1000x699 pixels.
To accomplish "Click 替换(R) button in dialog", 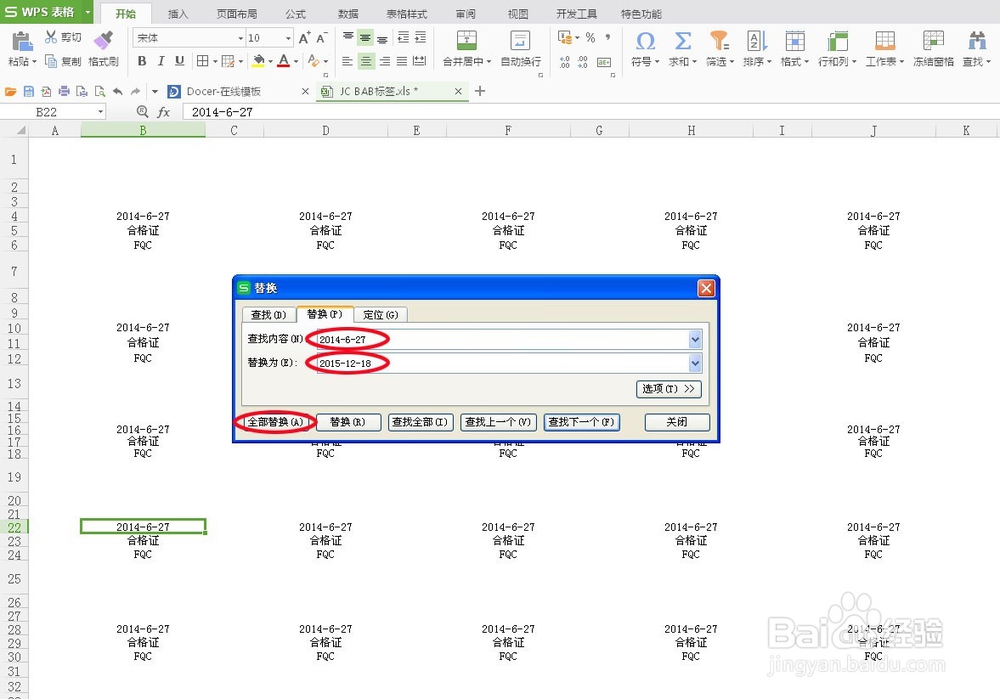I will click(348, 422).
